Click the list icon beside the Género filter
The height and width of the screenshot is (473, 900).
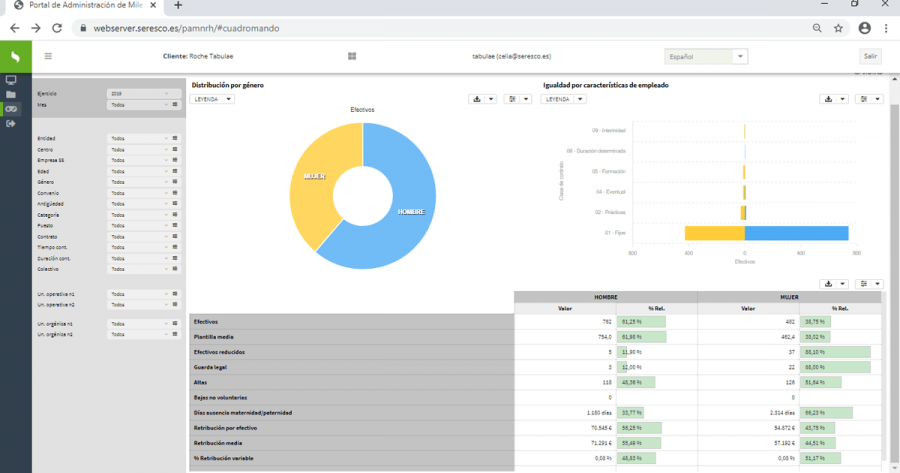click(175, 182)
